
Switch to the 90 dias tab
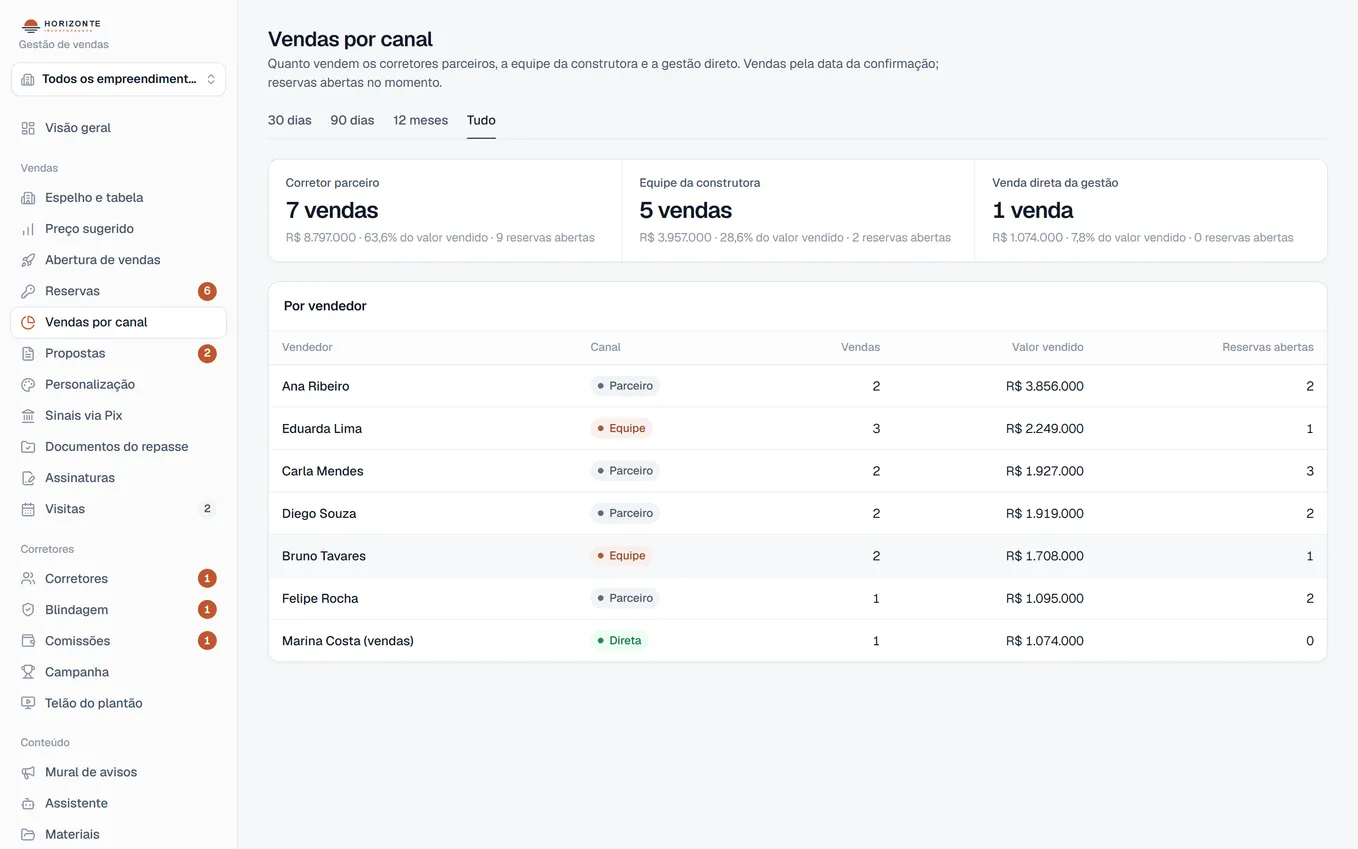click(x=352, y=120)
